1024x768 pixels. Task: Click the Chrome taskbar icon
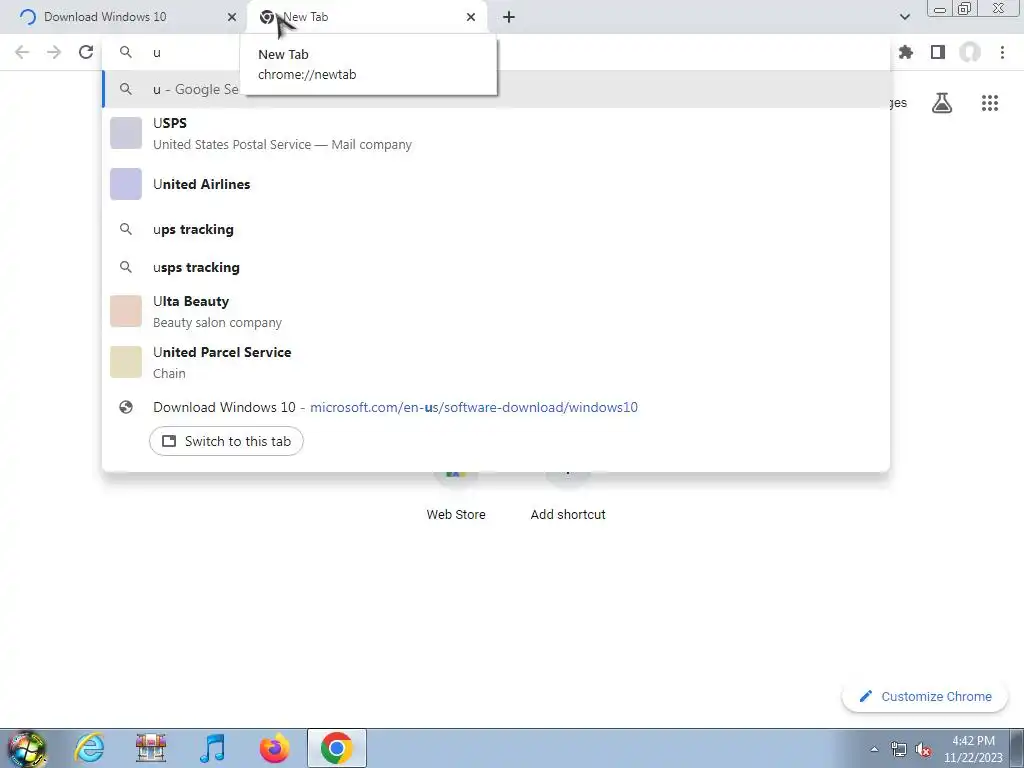point(336,748)
